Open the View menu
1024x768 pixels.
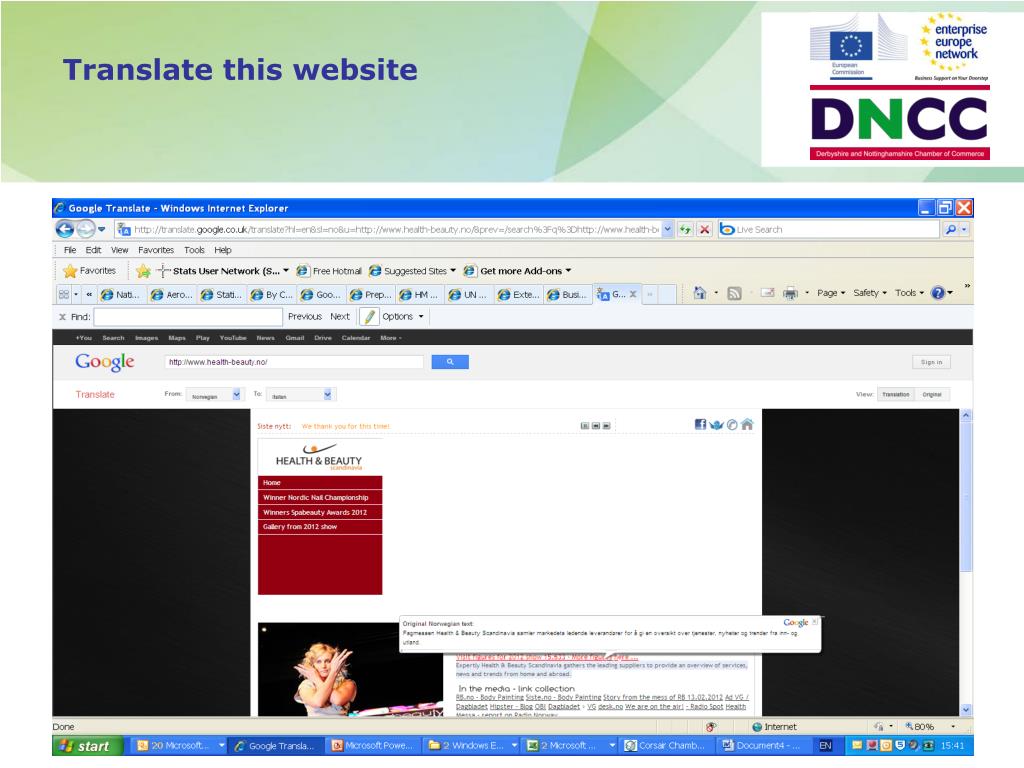pos(120,249)
